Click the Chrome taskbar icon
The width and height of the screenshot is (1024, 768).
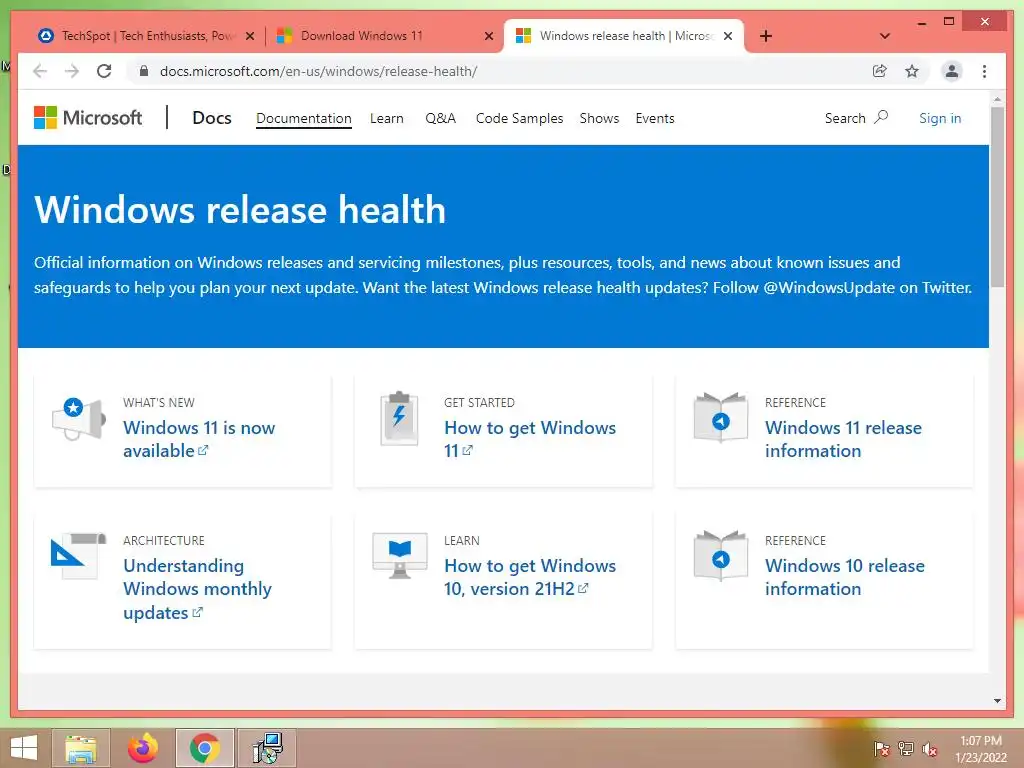click(204, 748)
